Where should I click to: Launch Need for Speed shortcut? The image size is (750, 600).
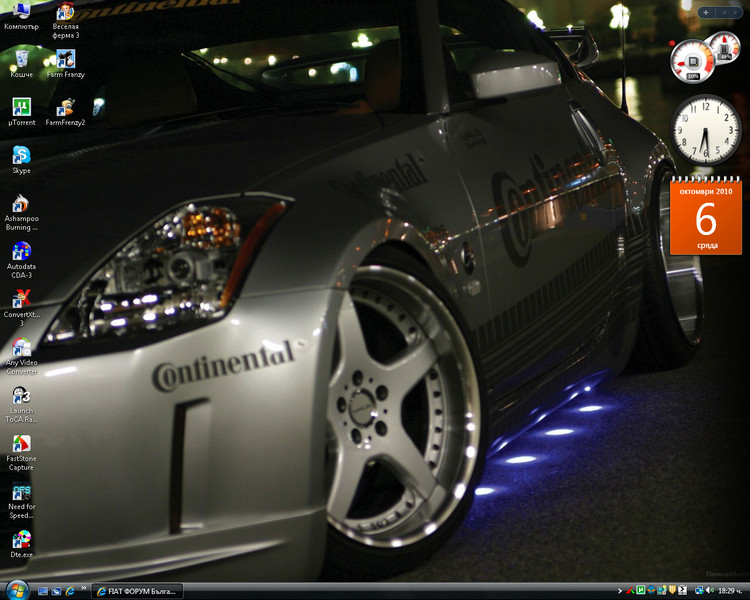pos(21,493)
